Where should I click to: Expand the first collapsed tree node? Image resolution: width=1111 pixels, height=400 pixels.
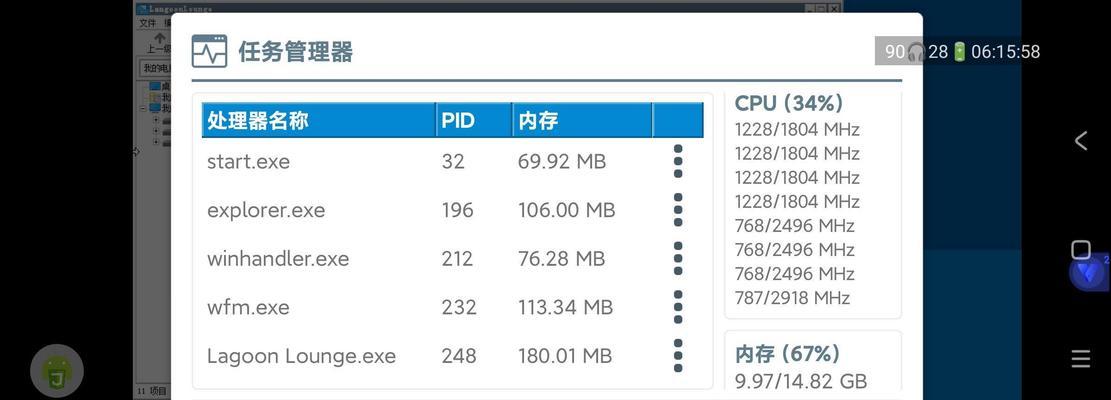pos(156,120)
